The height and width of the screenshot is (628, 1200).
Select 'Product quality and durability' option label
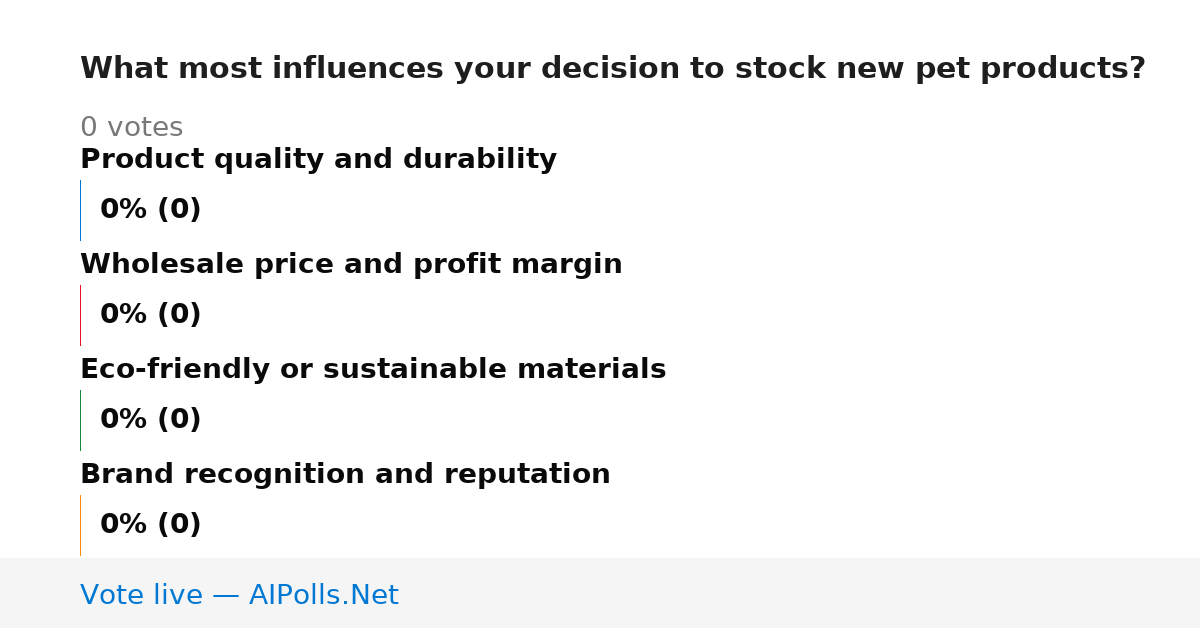[318, 160]
